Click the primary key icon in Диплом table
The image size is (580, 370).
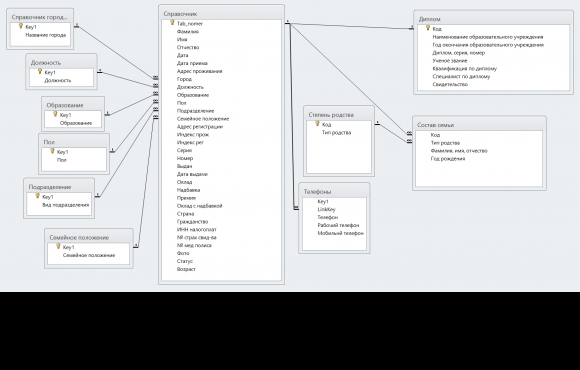(428, 28)
